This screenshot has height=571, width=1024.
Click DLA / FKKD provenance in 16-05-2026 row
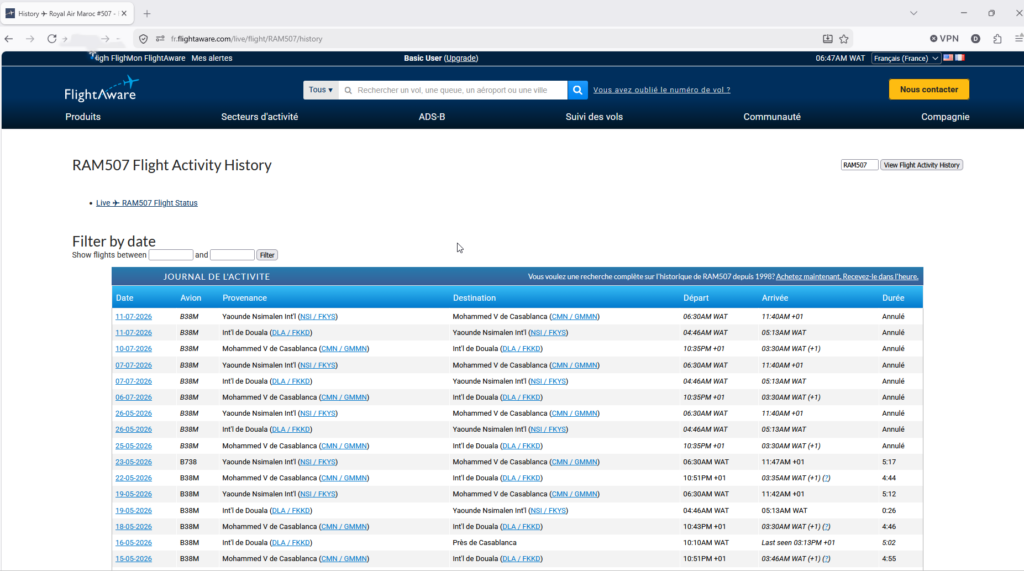291,543
